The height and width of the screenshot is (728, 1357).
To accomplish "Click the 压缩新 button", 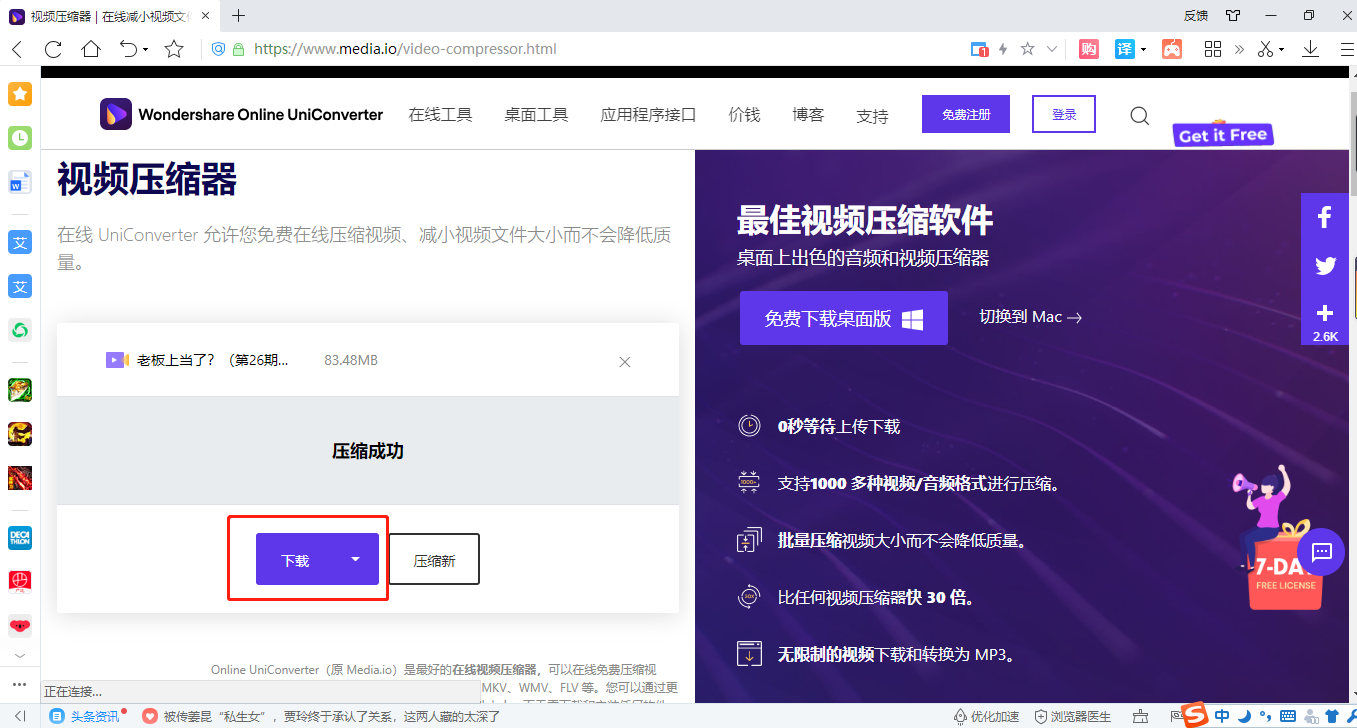I will 434,559.
